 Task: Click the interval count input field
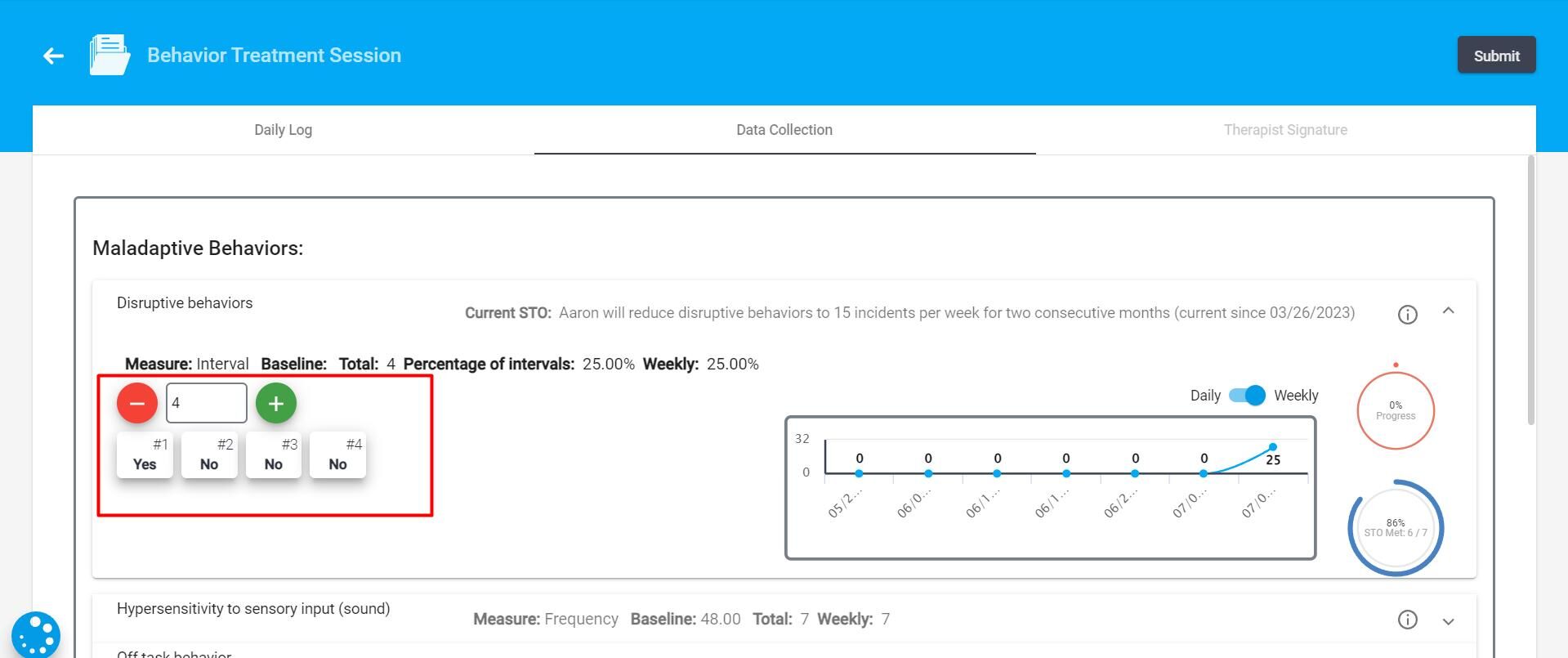click(206, 403)
